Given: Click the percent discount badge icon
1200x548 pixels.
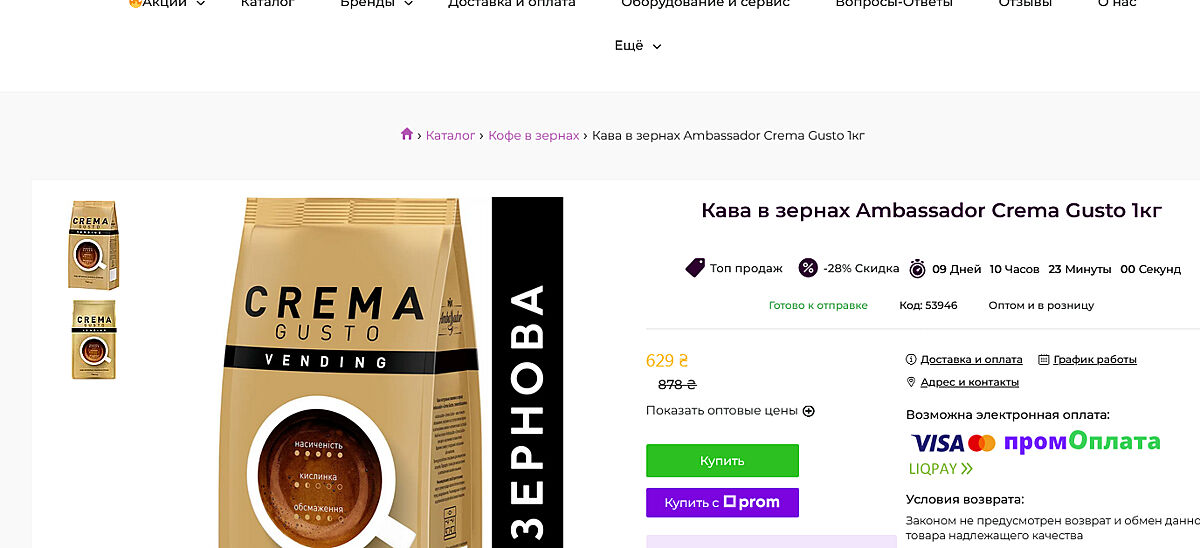Looking at the screenshot, I should coord(808,268).
